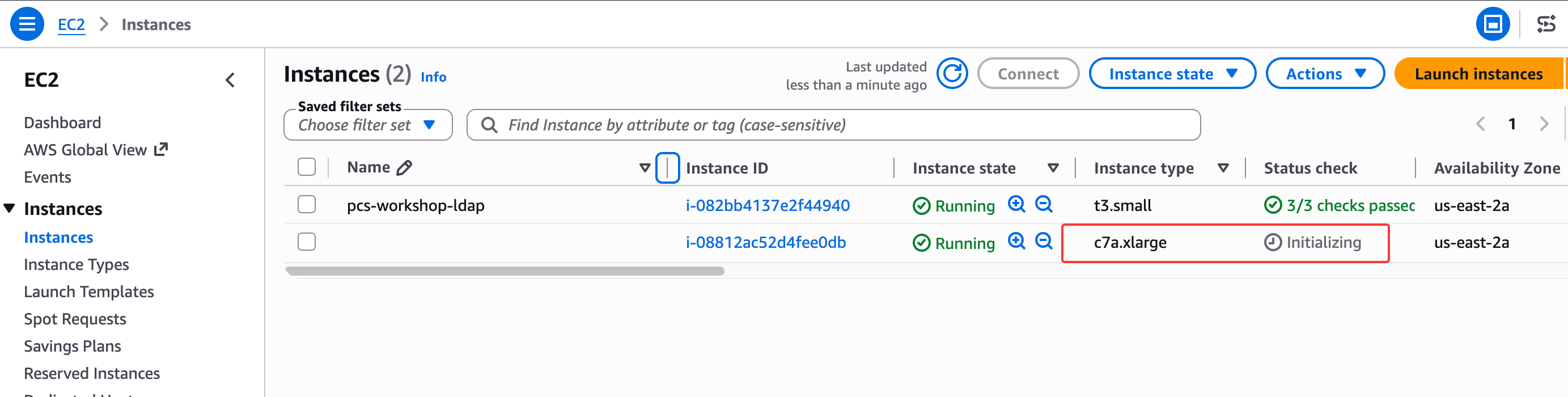Go to previous page of instances

(1480, 124)
